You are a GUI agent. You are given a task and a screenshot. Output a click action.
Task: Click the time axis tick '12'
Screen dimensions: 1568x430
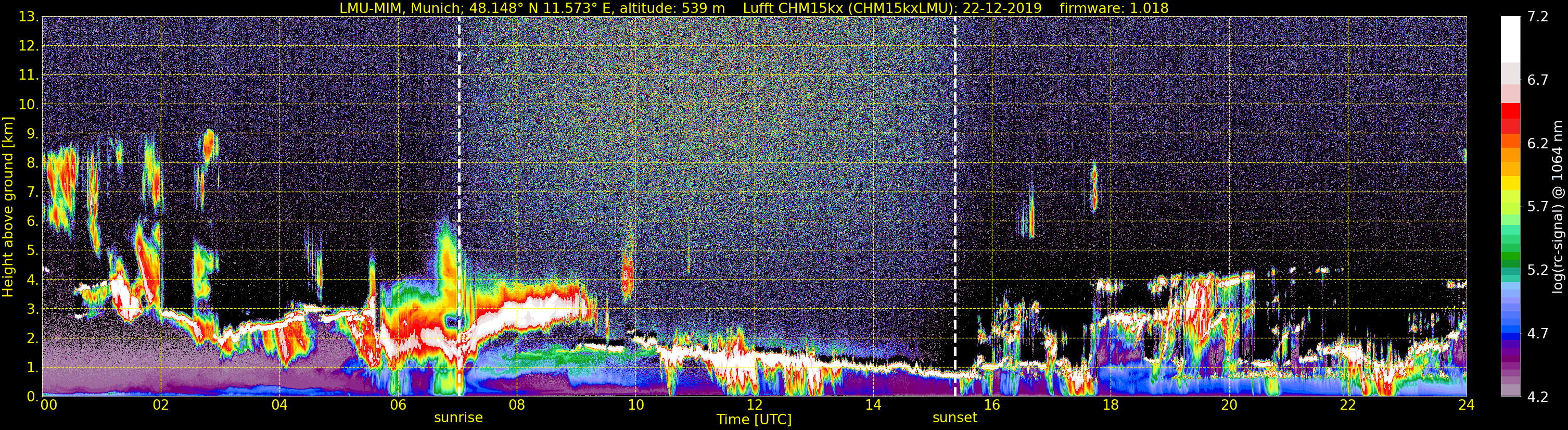click(x=754, y=405)
